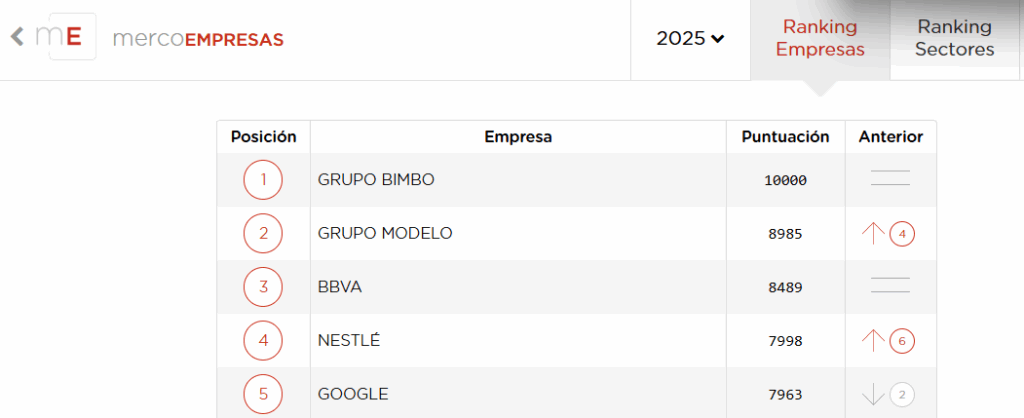Screen dimensions: 1024x418
Task: Click Google's down arrow trend icon
Action: pyautogui.click(x=873, y=394)
